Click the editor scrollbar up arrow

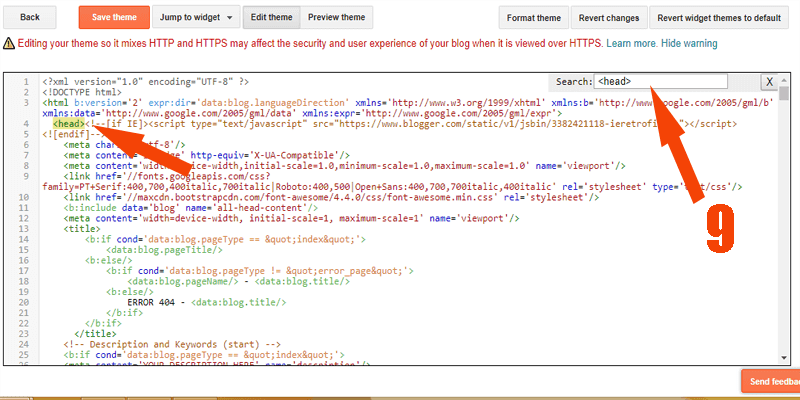click(x=784, y=81)
